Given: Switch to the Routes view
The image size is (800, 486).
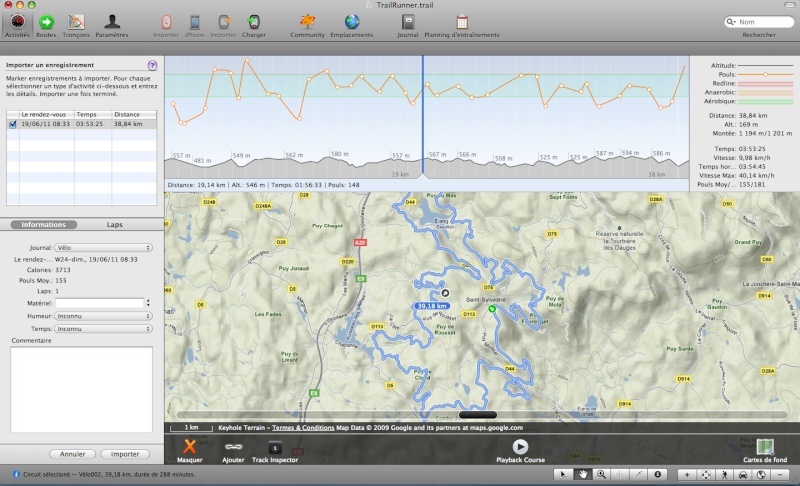Looking at the screenshot, I should (46, 25).
